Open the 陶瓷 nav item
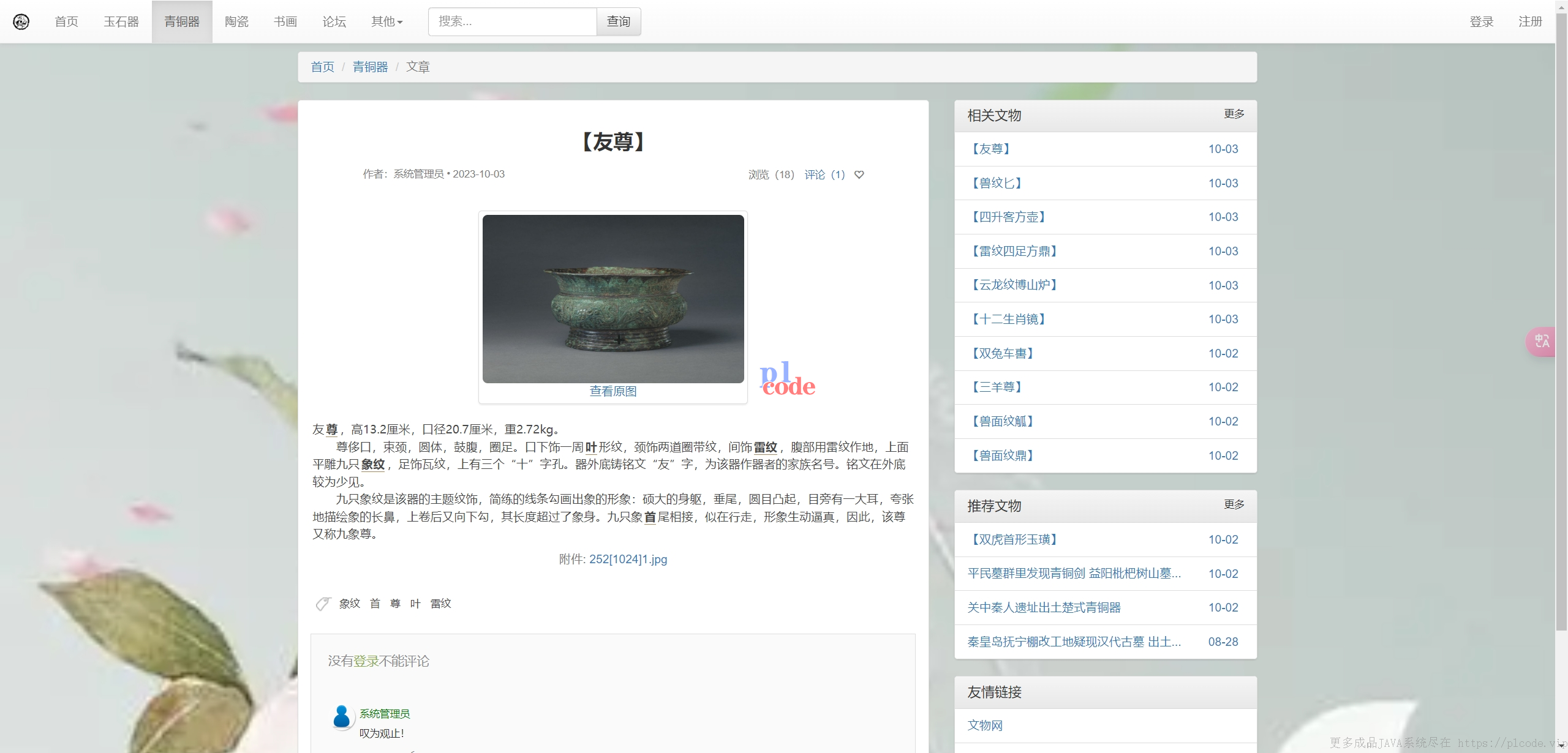This screenshot has width=1568, height=753. pos(236,21)
